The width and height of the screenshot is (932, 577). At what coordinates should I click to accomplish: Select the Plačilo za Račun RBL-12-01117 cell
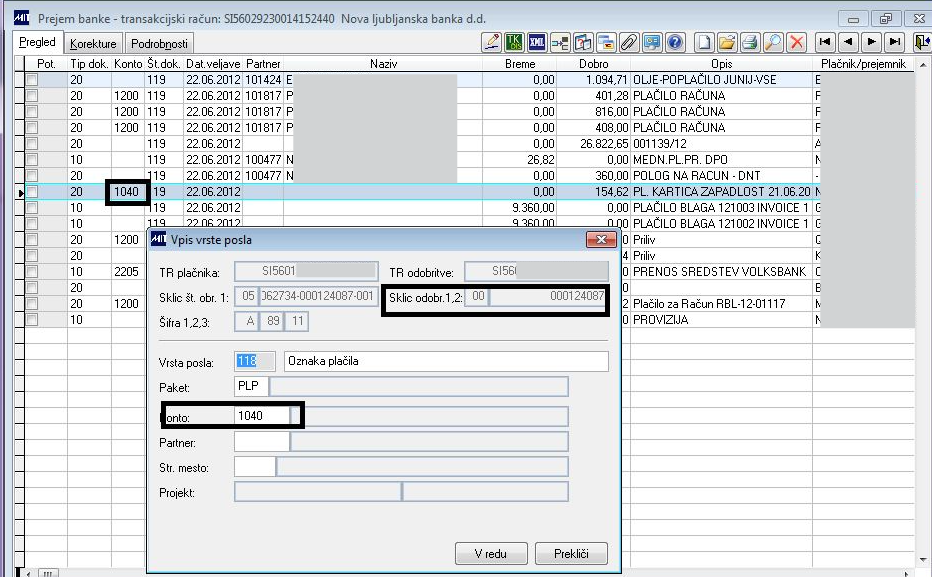722,304
